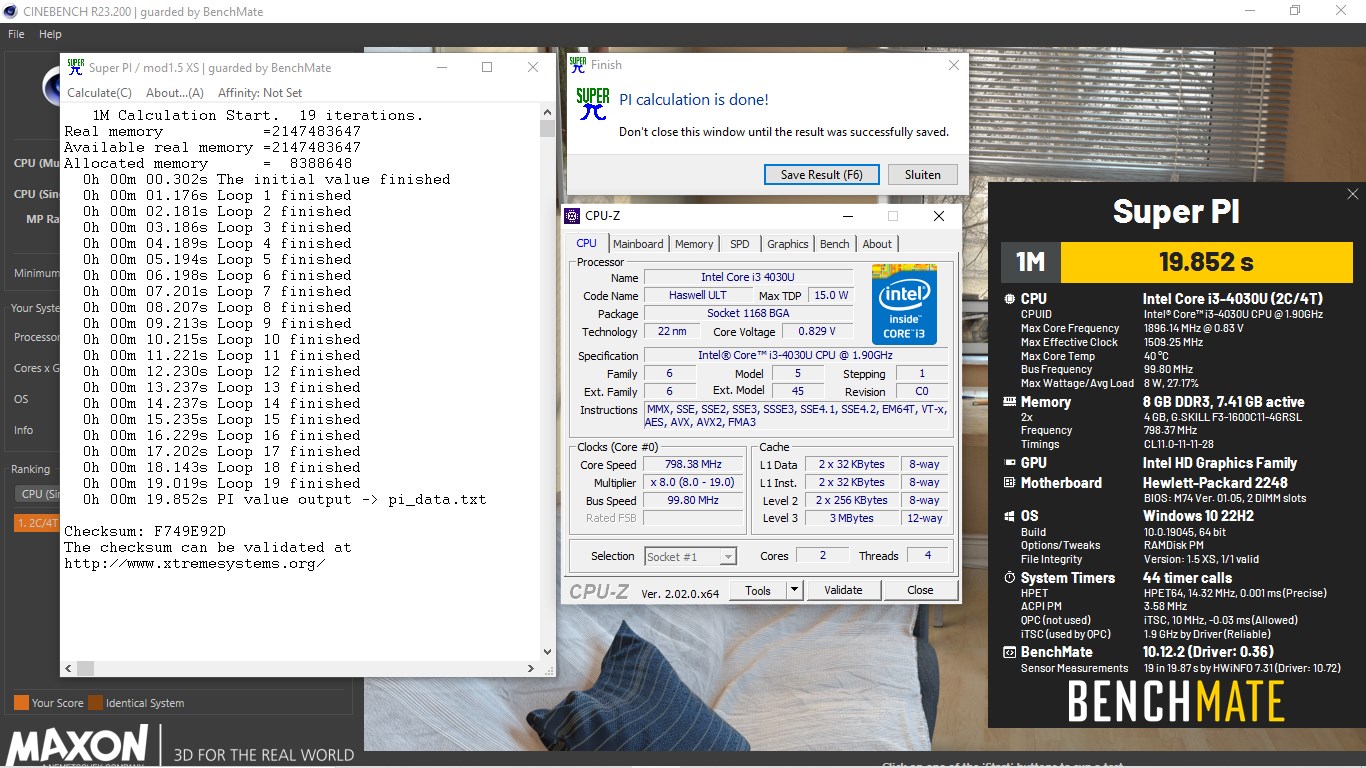1366x768 pixels.
Task: Click Super PI icon in Finish dialog title
Action: tap(577, 65)
